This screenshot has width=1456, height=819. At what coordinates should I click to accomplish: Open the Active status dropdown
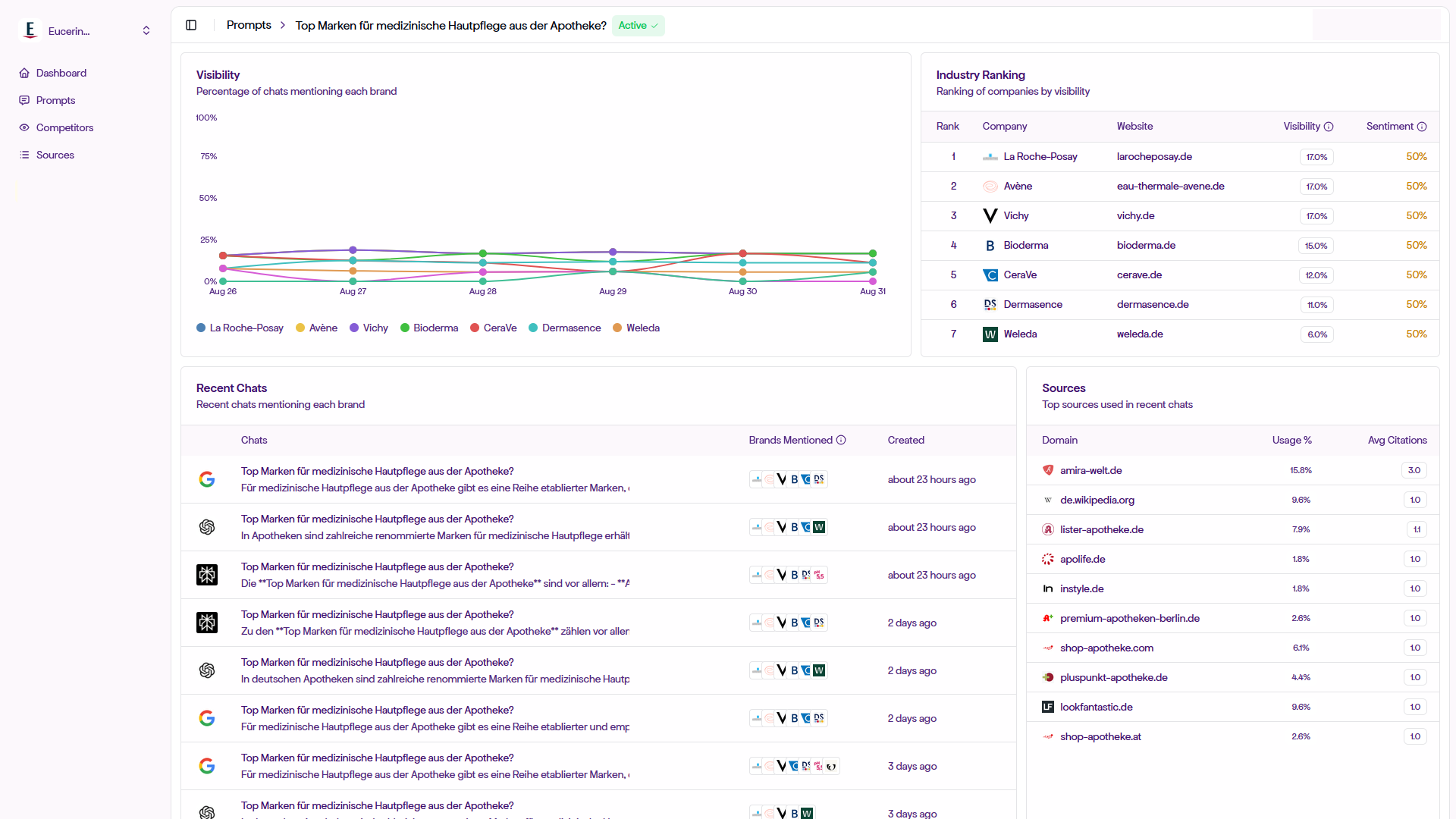638,25
